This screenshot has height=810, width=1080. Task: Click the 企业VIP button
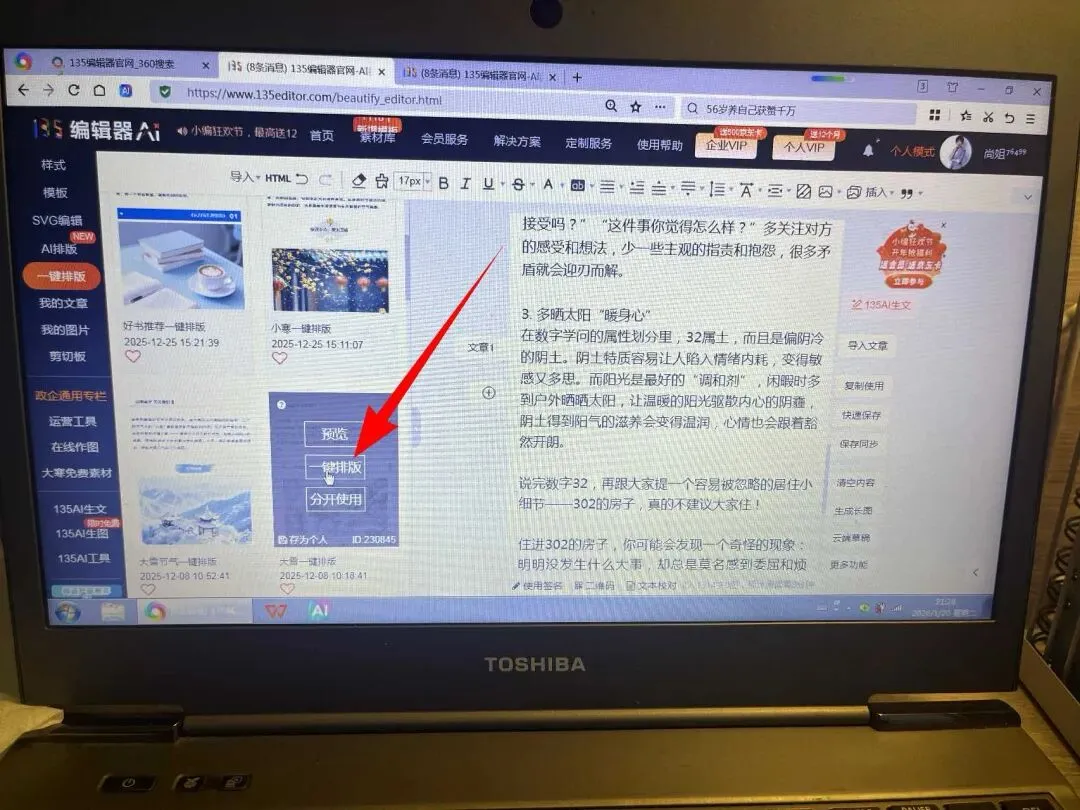pyautogui.click(x=726, y=146)
